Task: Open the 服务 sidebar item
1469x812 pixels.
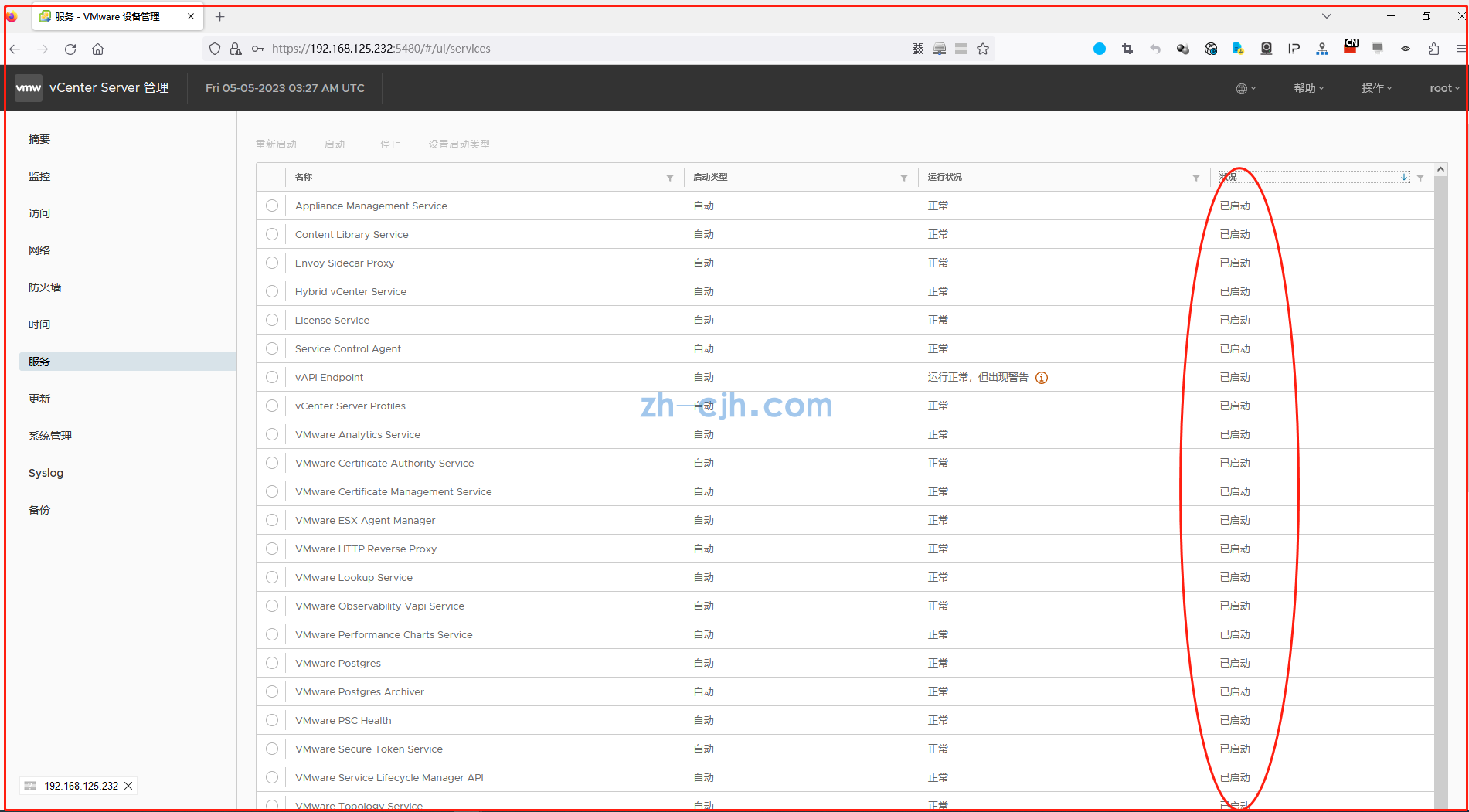Action: coord(128,362)
